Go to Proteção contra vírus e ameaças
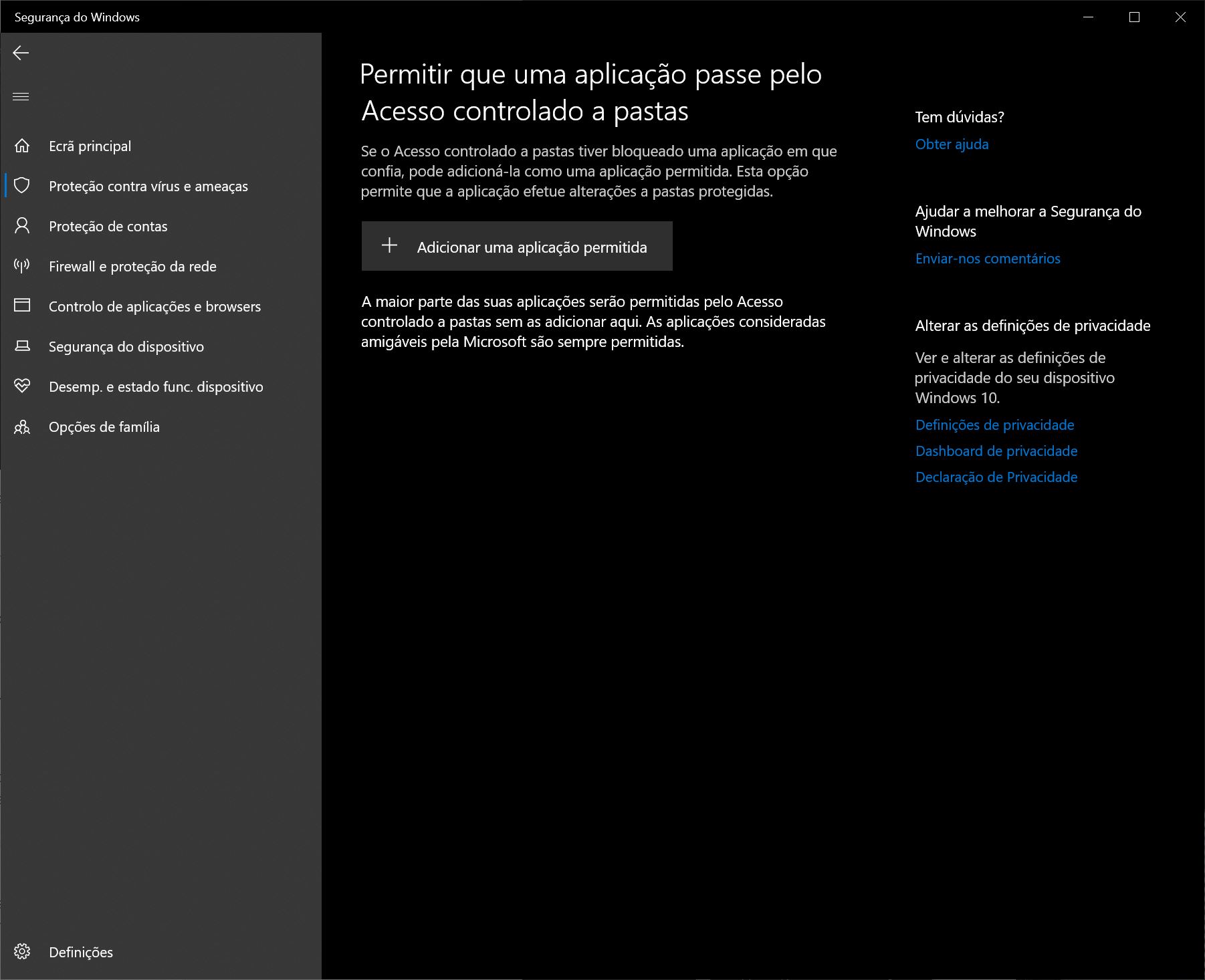Viewport: 1205px width, 980px height. coord(160,186)
